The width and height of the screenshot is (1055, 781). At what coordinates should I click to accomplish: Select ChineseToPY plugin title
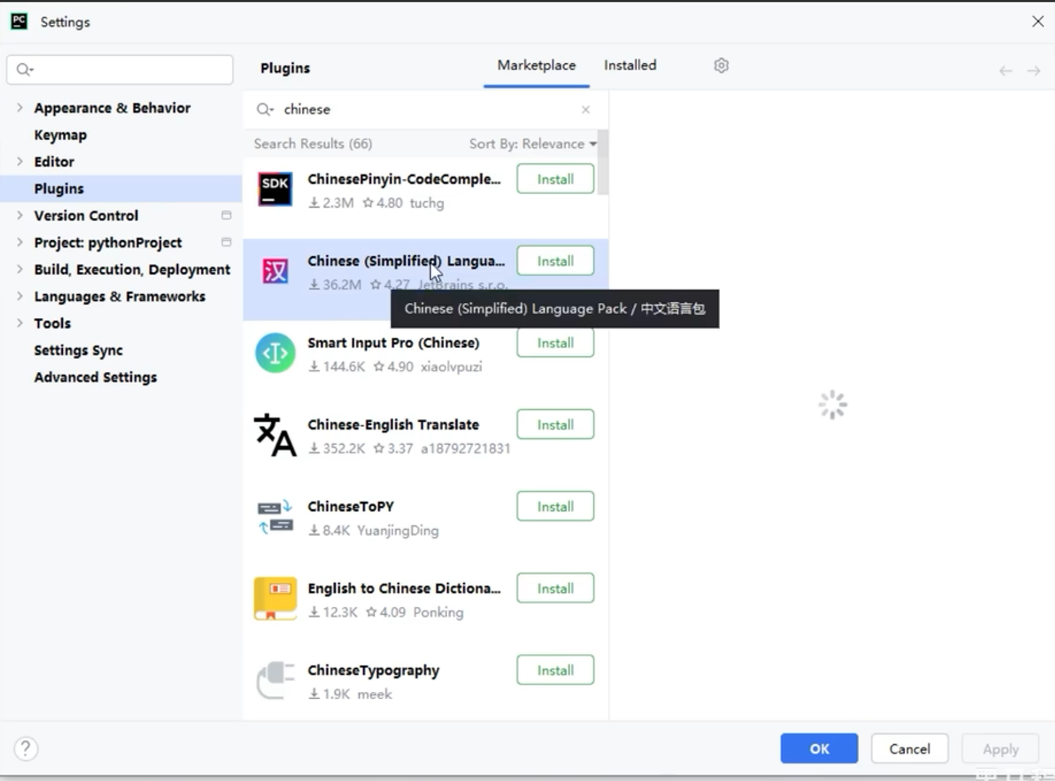click(351, 507)
